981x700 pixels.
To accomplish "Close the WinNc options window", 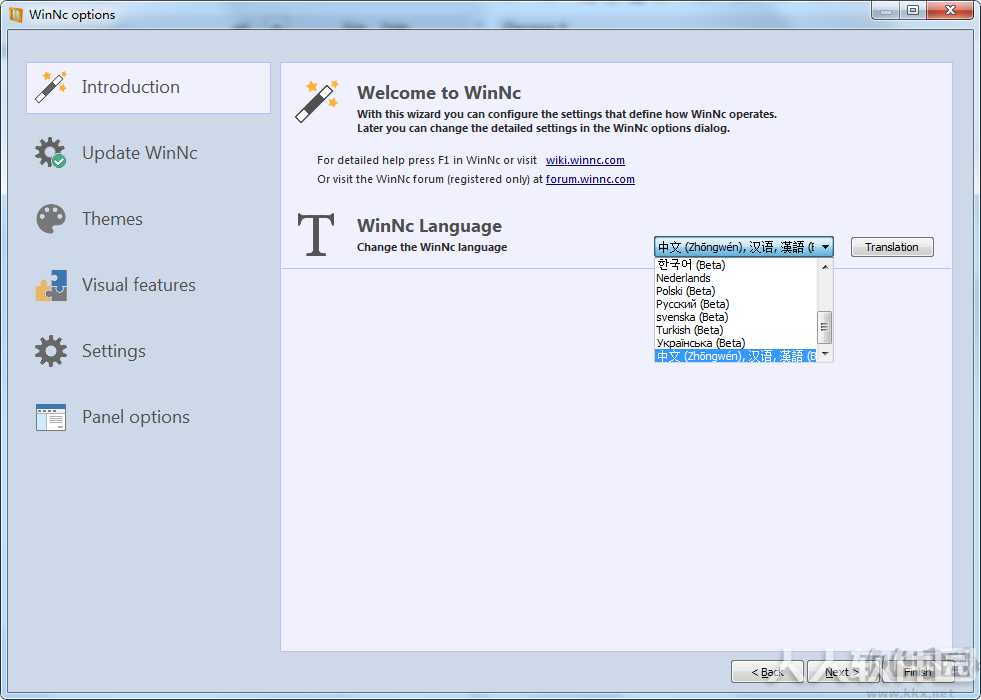I will [950, 11].
